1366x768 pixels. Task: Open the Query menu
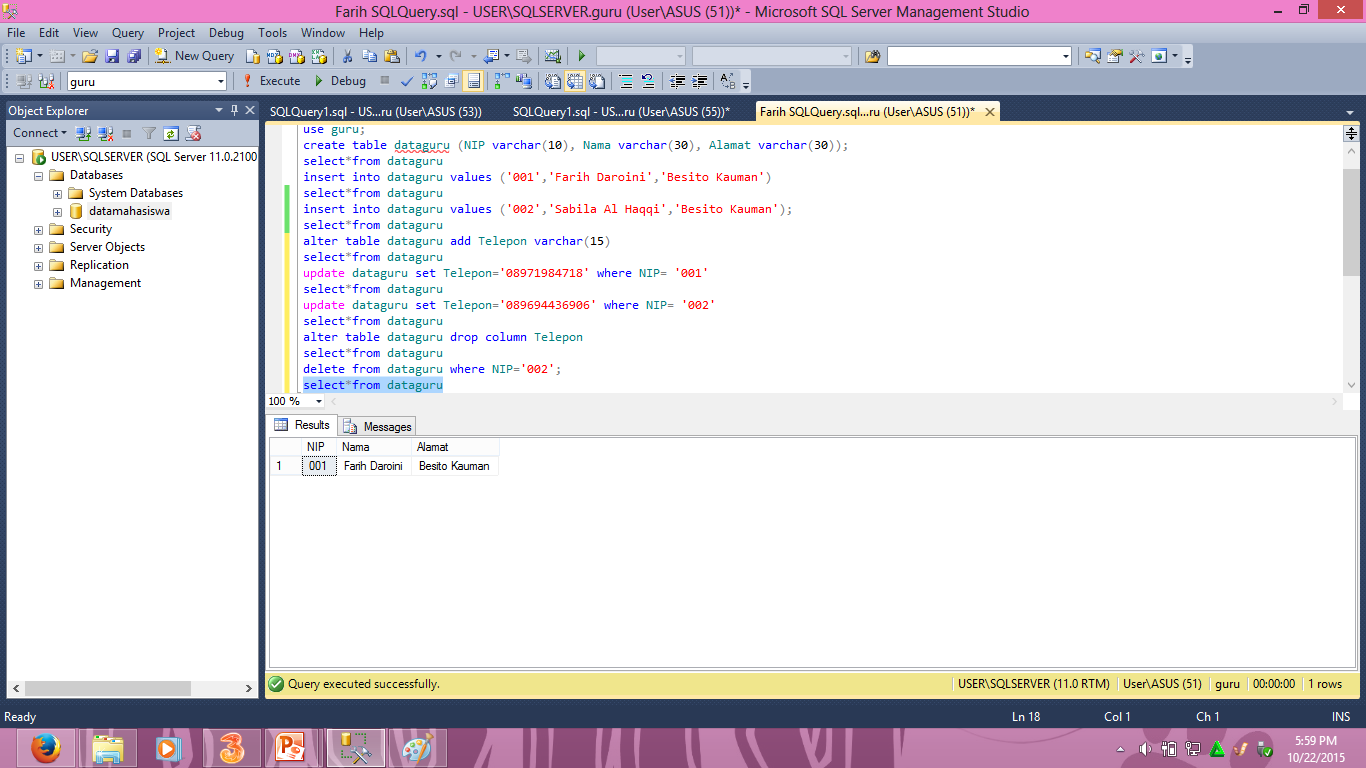pyautogui.click(x=127, y=33)
